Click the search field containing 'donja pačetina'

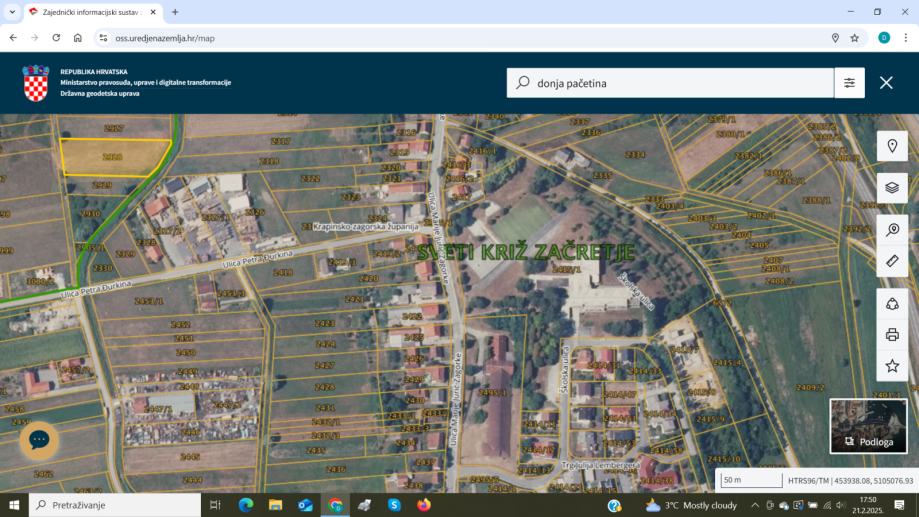670,83
